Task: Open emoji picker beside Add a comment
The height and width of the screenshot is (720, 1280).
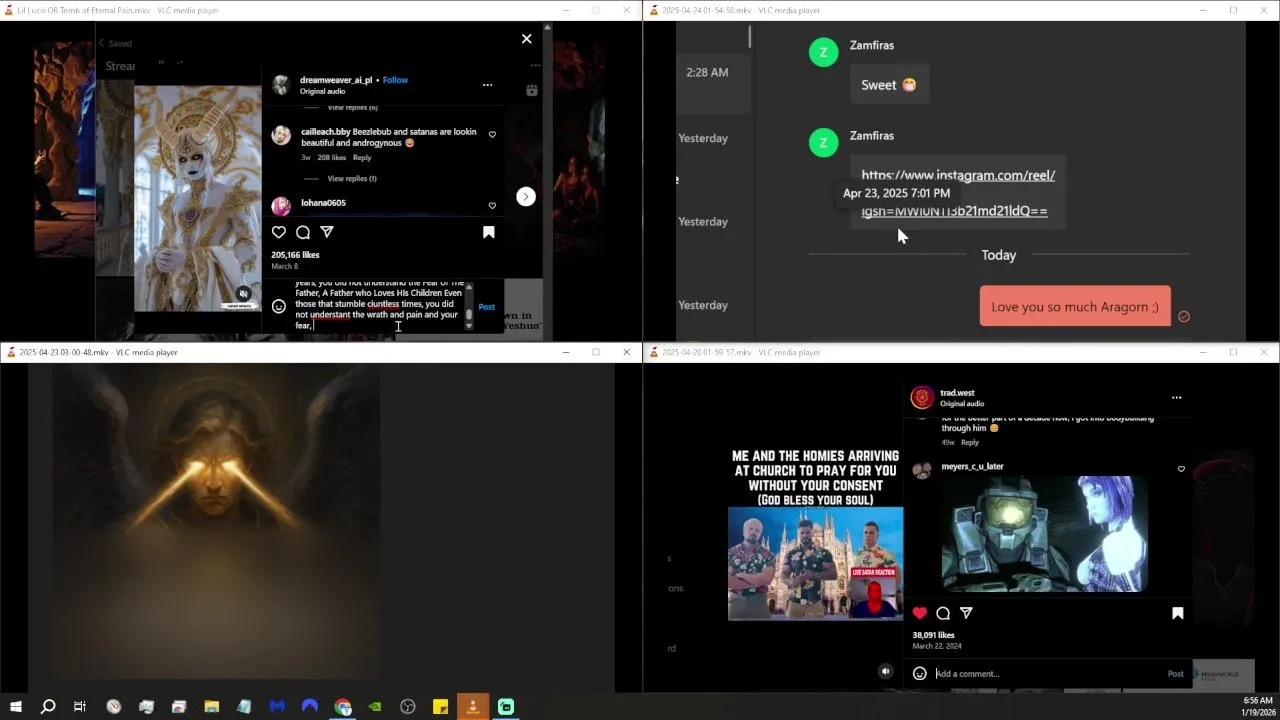Action: [920, 674]
